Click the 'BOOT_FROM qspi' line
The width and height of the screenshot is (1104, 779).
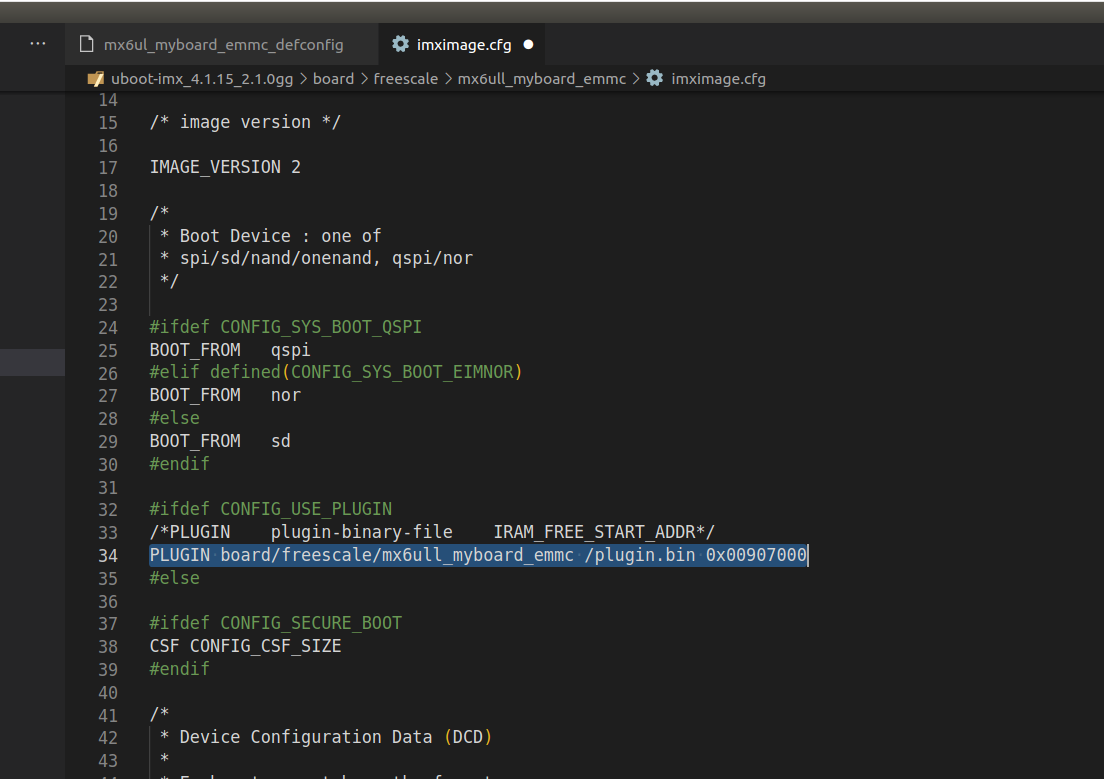(x=230, y=350)
